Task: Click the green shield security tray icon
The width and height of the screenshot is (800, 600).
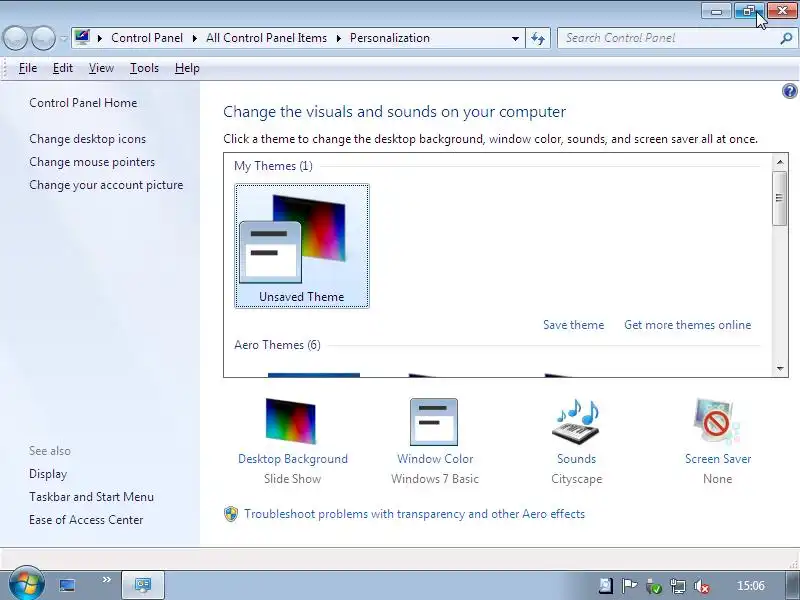Action: click(x=654, y=586)
